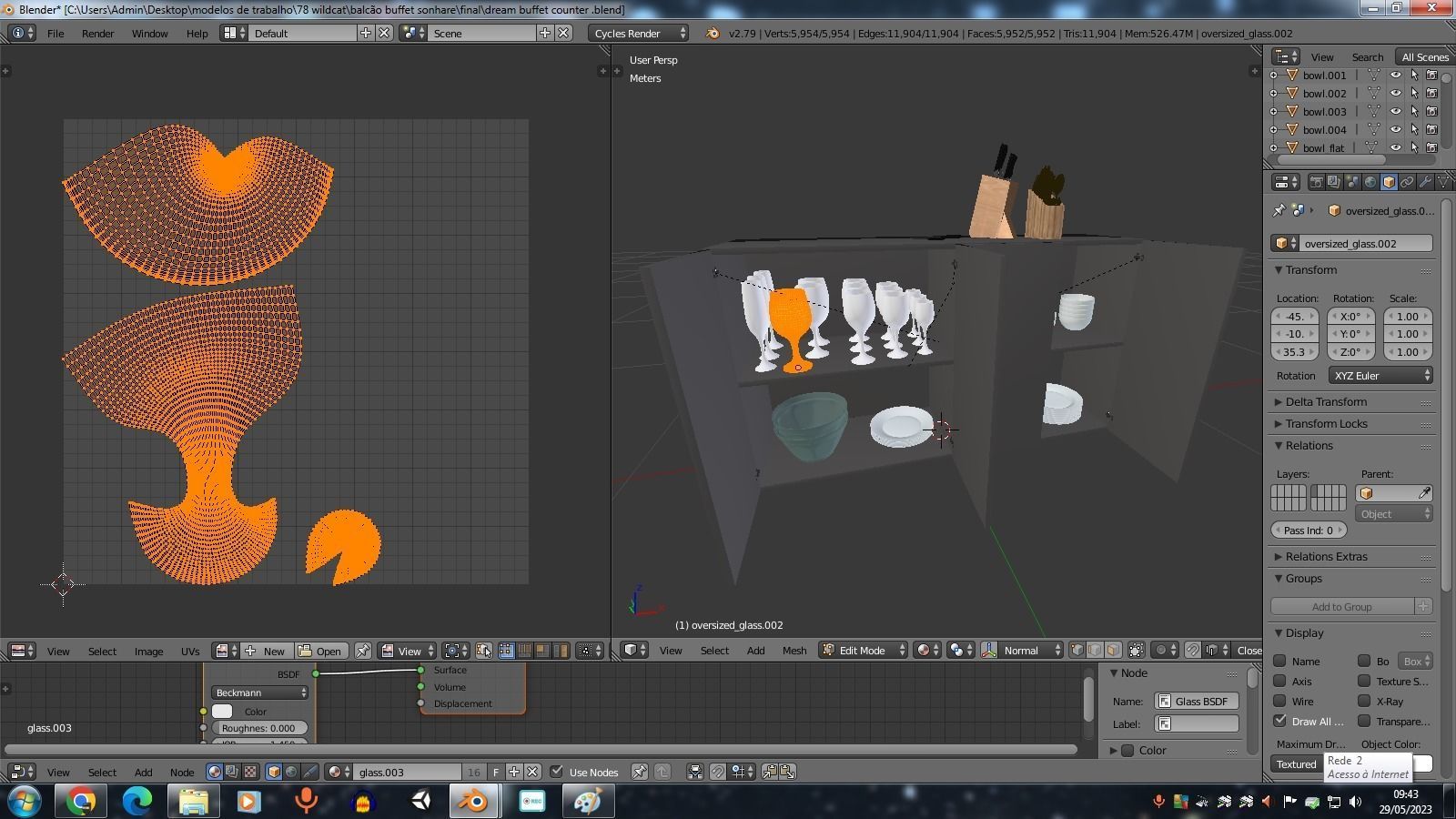Open the top bar Render menu
Screen dimensions: 1456x819
97,33
